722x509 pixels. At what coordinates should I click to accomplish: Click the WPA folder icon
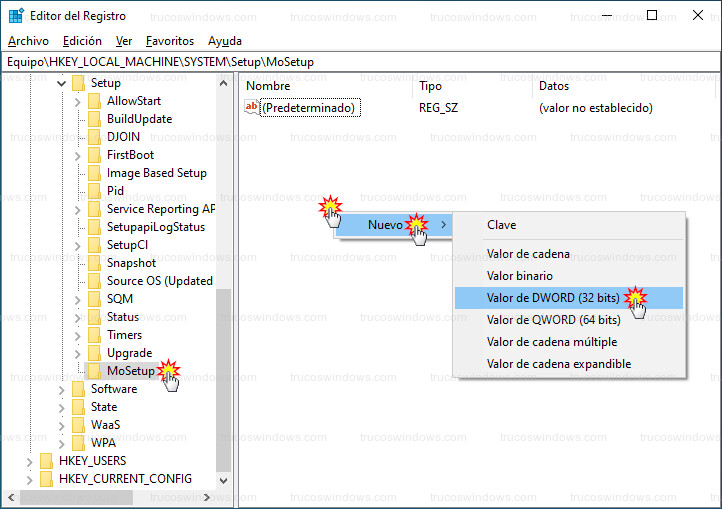(79, 443)
